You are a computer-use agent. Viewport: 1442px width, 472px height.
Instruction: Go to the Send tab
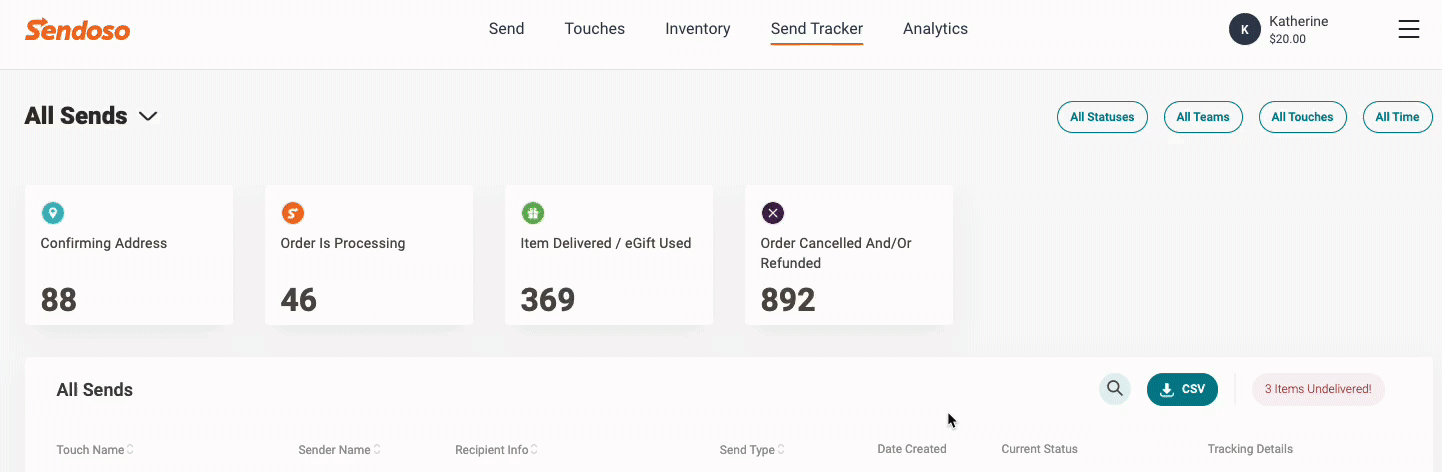[506, 29]
